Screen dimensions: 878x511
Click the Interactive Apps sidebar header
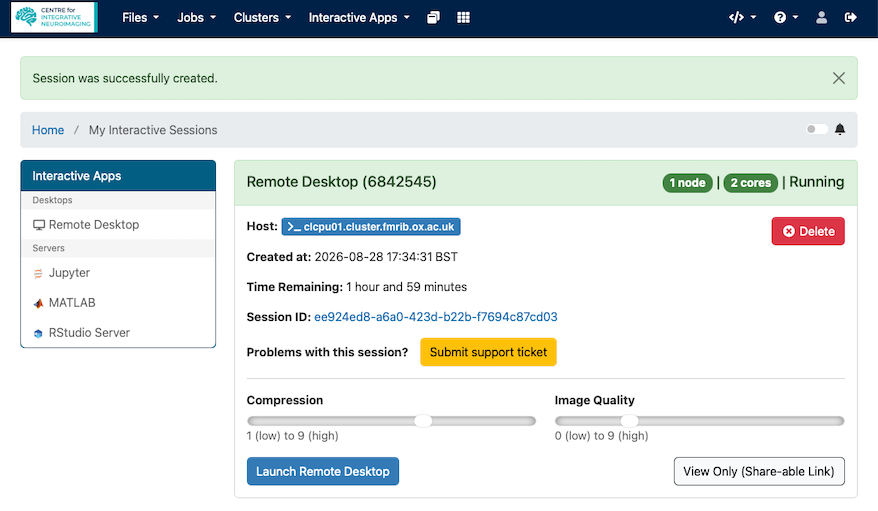coord(118,176)
